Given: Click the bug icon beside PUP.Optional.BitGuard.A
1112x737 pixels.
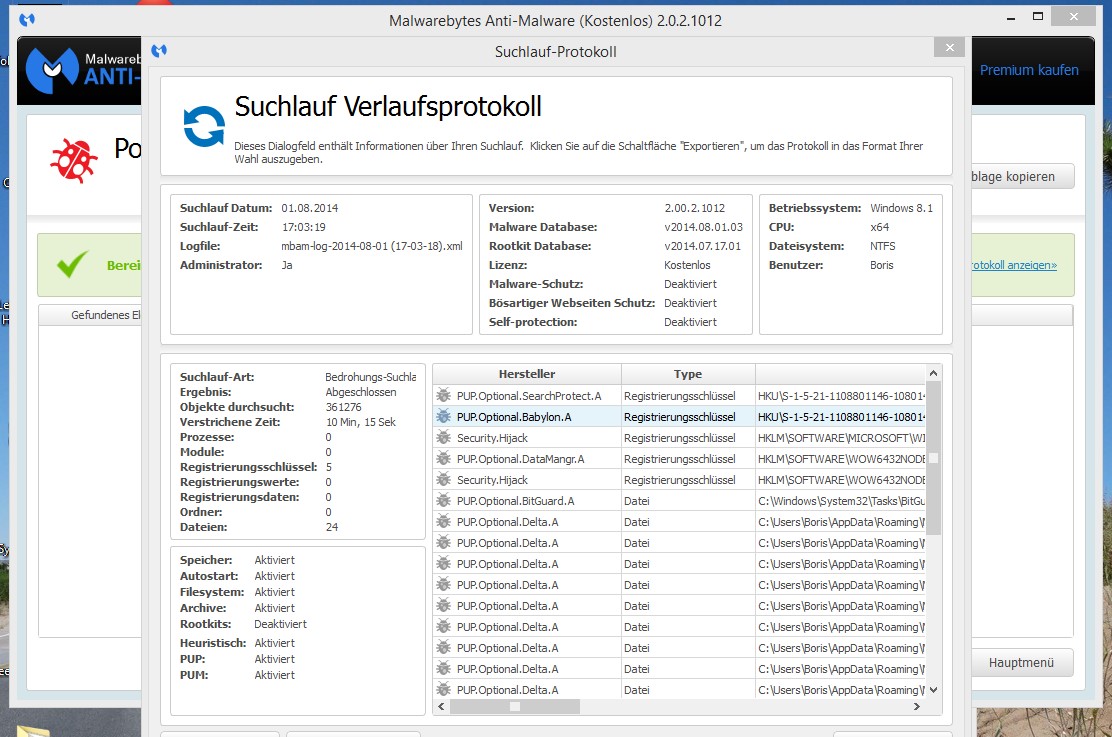Looking at the screenshot, I should pyautogui.click(x=444, y=501).
